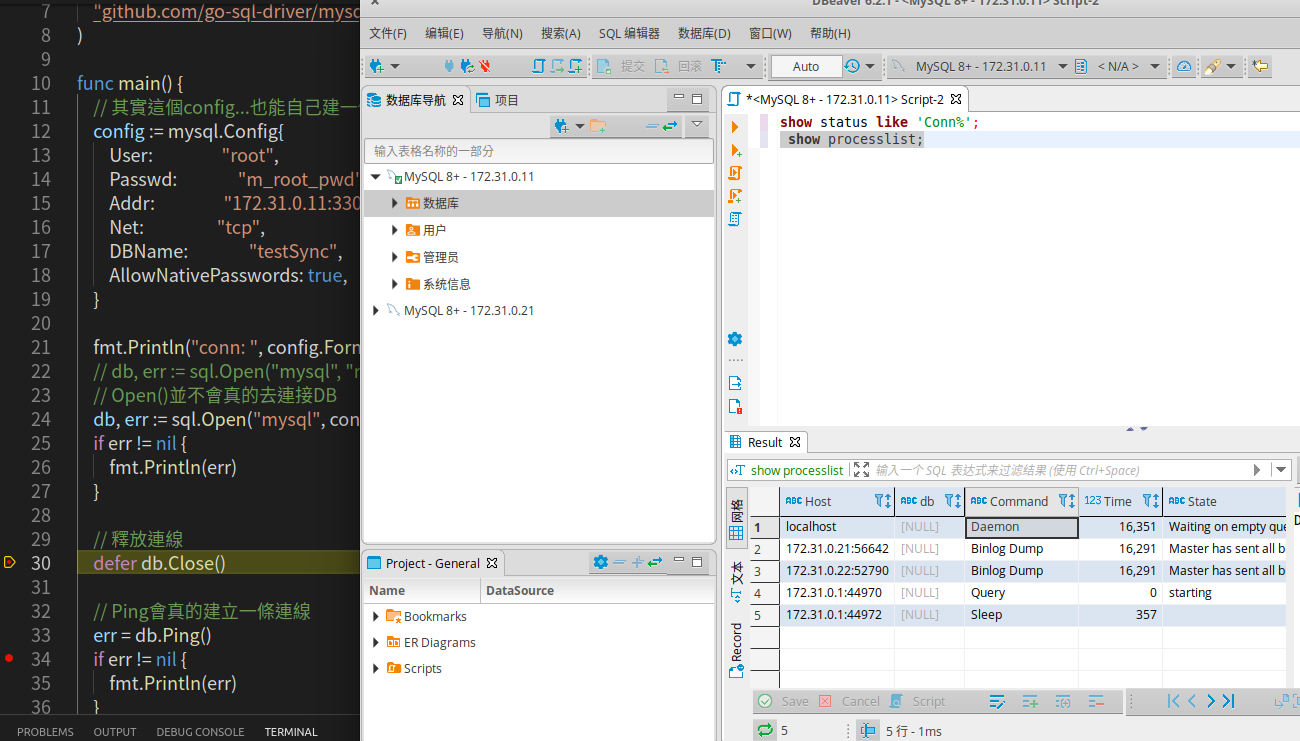Expand the MySQL 8+ - 172.31.0.21 connection
The height and width of the screenshot is (741, 1300).
click(376, 311)
